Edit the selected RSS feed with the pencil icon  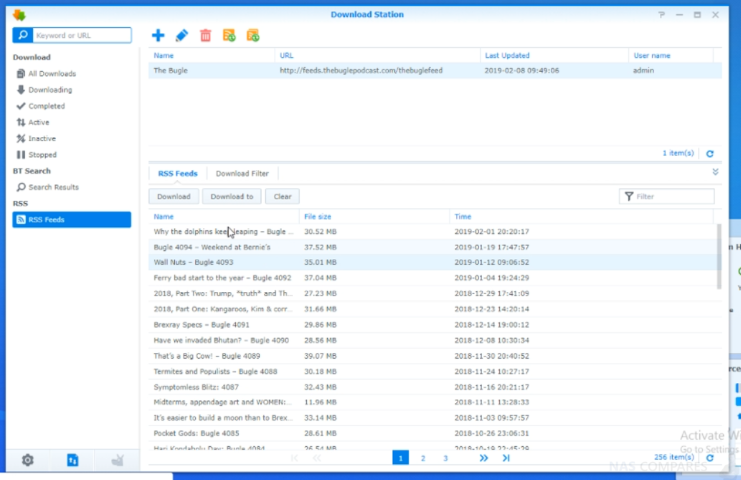(x=181, y=35)
